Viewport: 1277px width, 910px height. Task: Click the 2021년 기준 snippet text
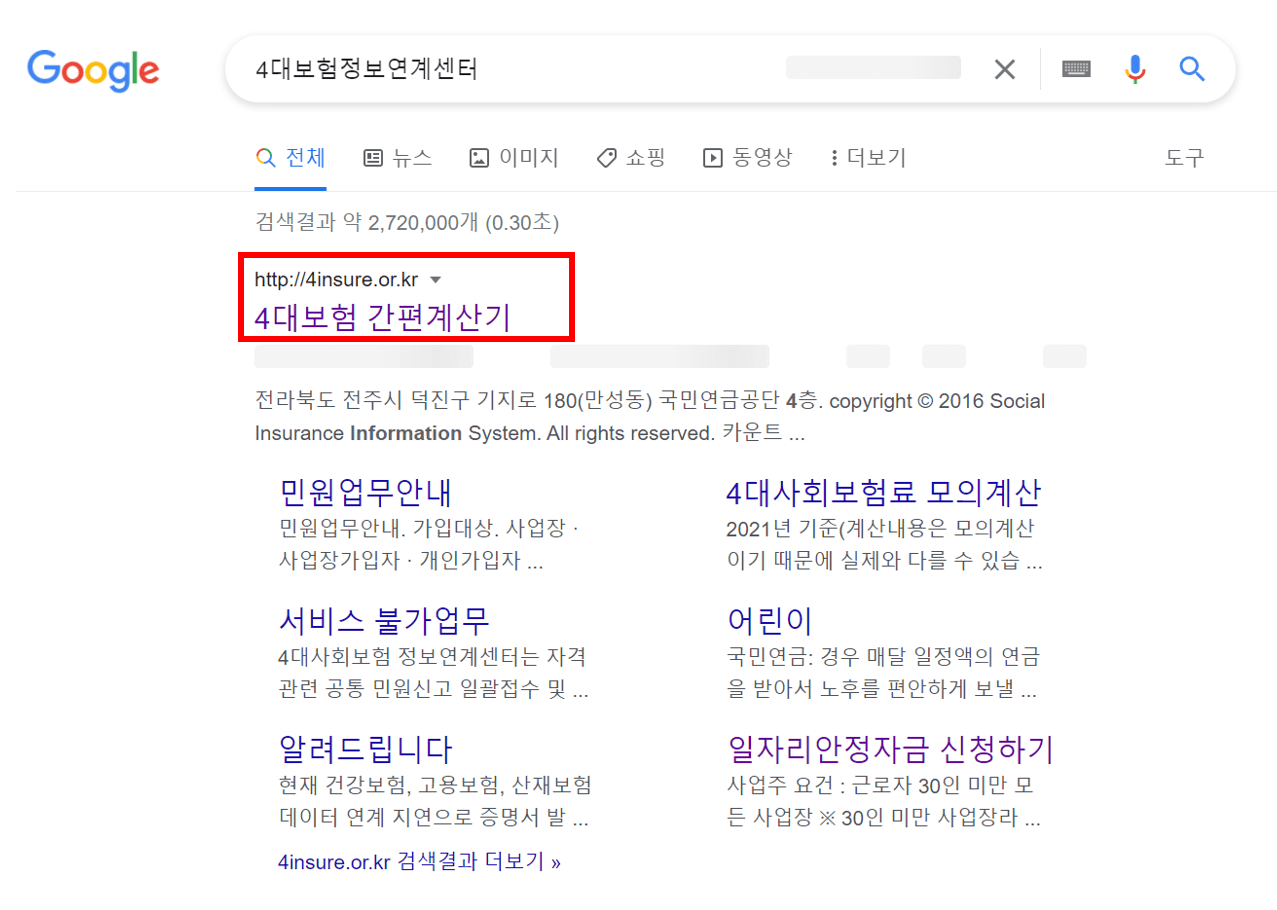click(x=885, y=545)
